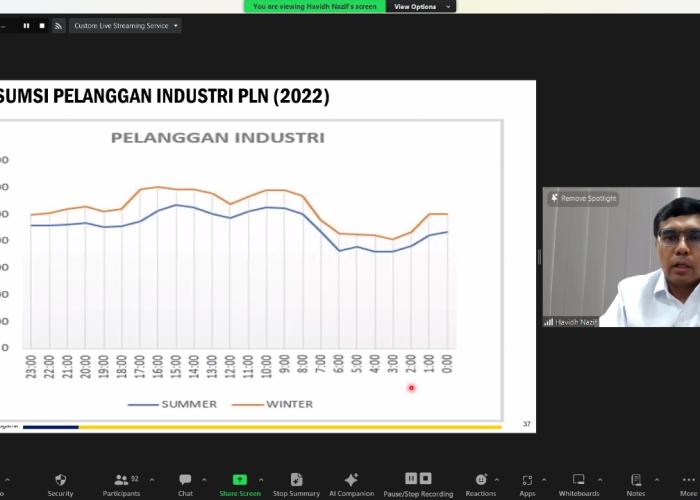
Task: Open Custom Live Streaming Service dropdown
Action: pyautogui.click(x=126, y=25)
